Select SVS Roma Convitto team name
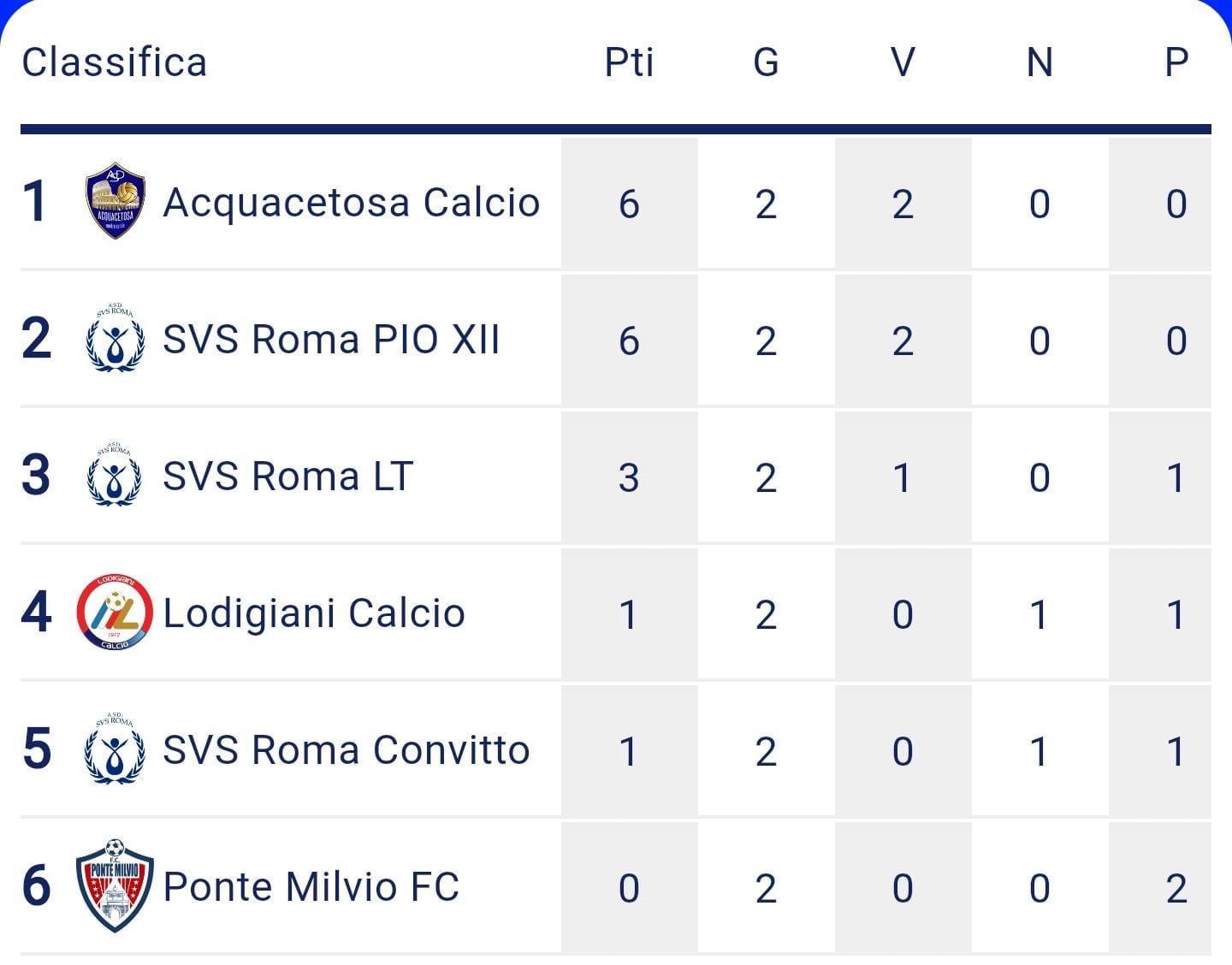The image size is (1232, 965). pyautogui.click(x=346, y=750)
